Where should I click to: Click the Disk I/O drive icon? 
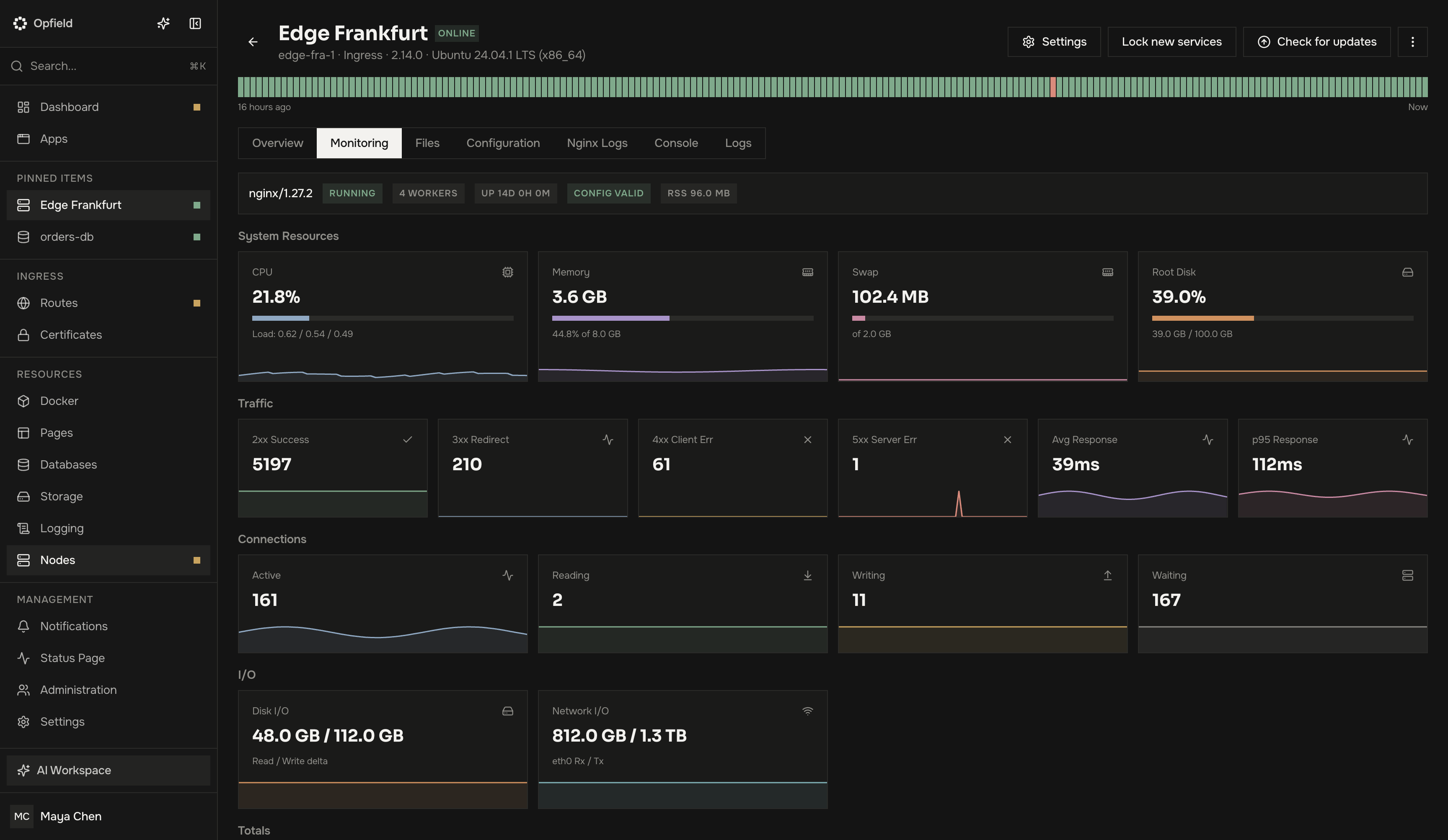(x=507, y=711)
